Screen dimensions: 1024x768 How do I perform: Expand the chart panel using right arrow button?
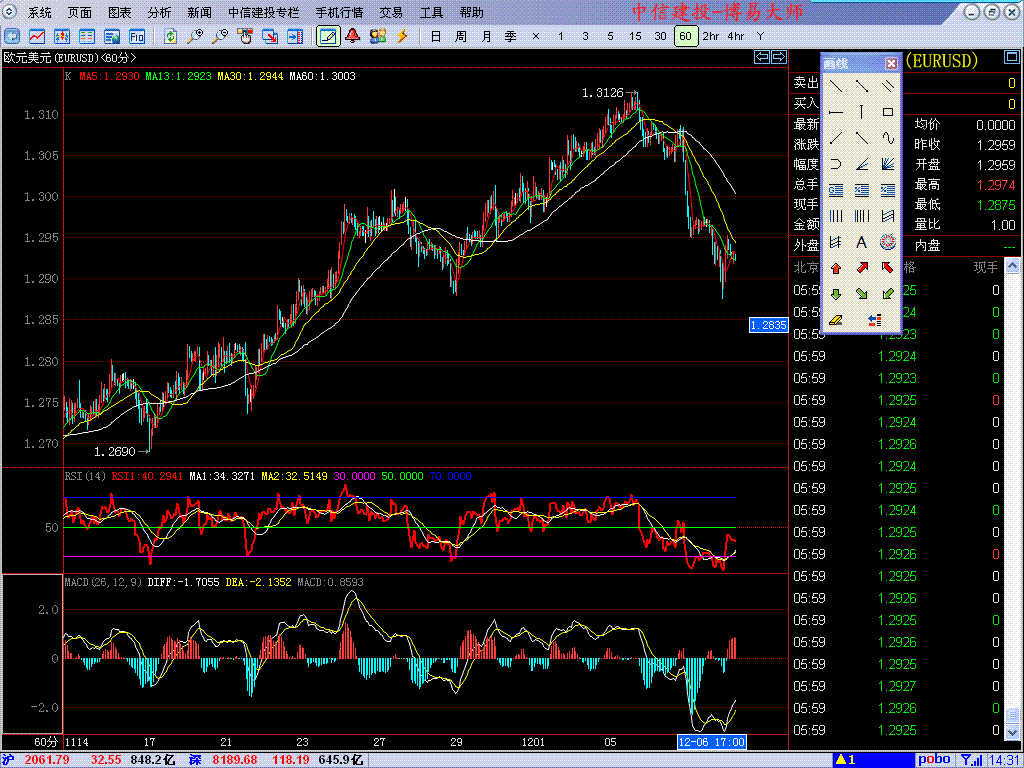pos(778,58)
